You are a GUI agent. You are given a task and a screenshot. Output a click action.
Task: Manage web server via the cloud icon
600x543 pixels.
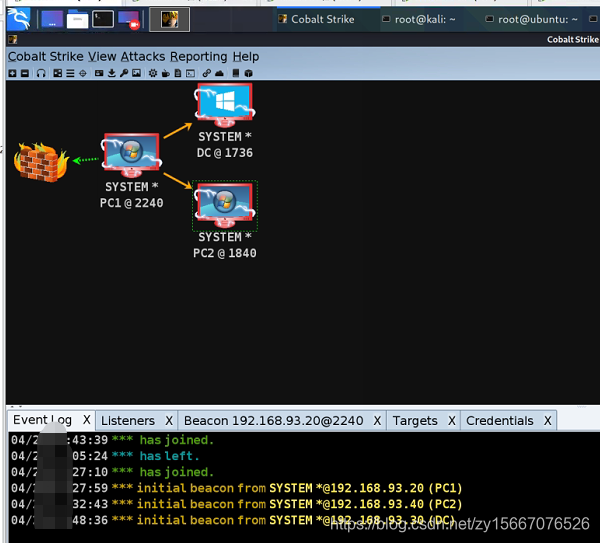pyautogui.click(x=219, y=73)
